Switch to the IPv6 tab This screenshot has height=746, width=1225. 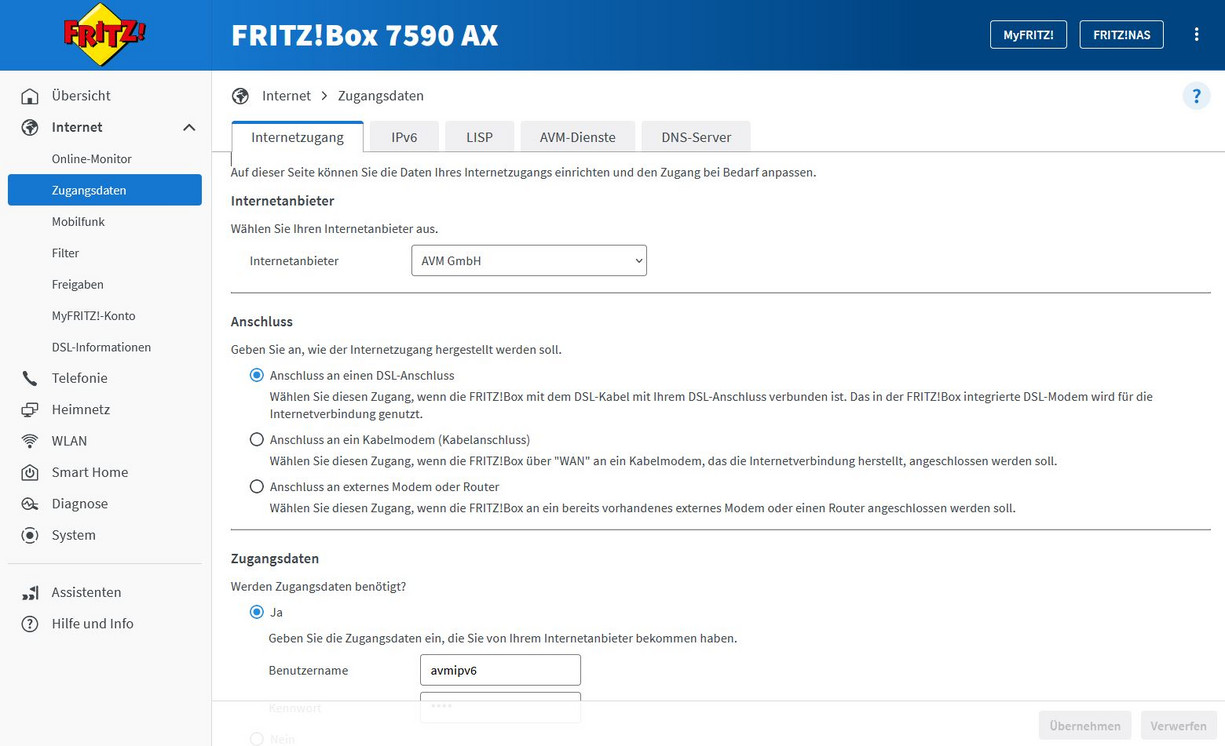tap(404, 137)
